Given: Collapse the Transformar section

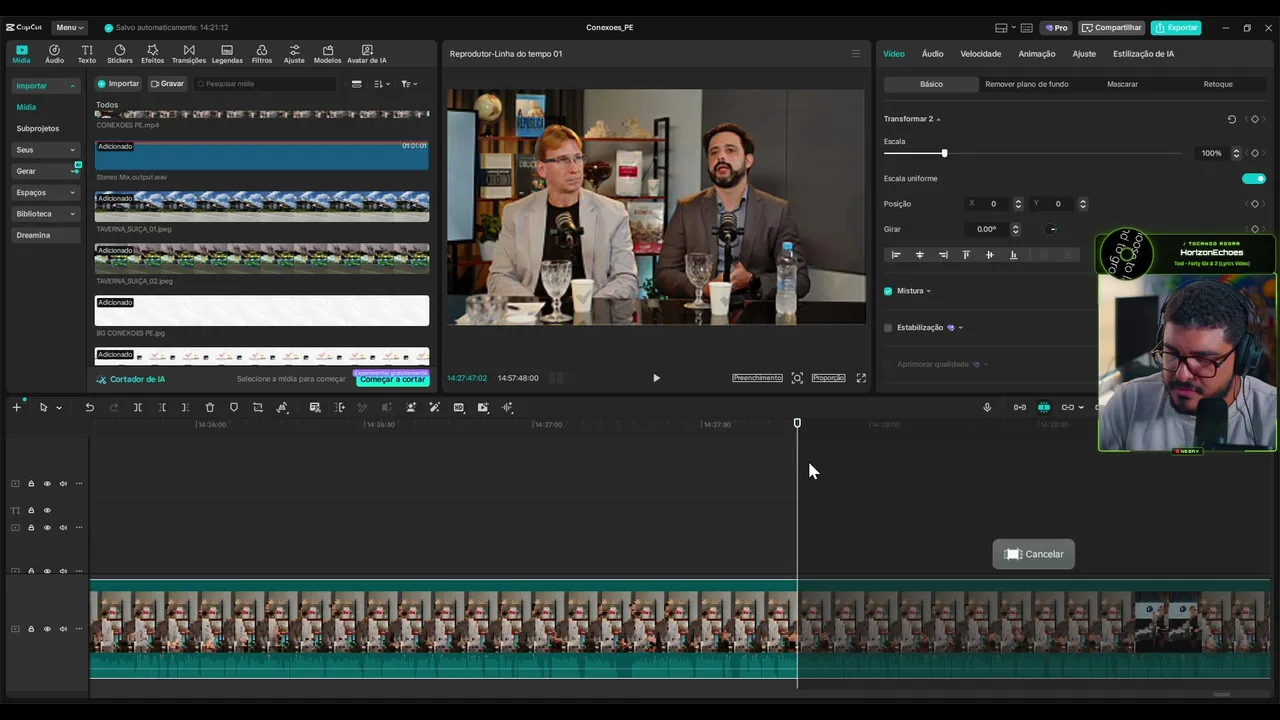Looking at the screenshot, I should pos(938,119).
